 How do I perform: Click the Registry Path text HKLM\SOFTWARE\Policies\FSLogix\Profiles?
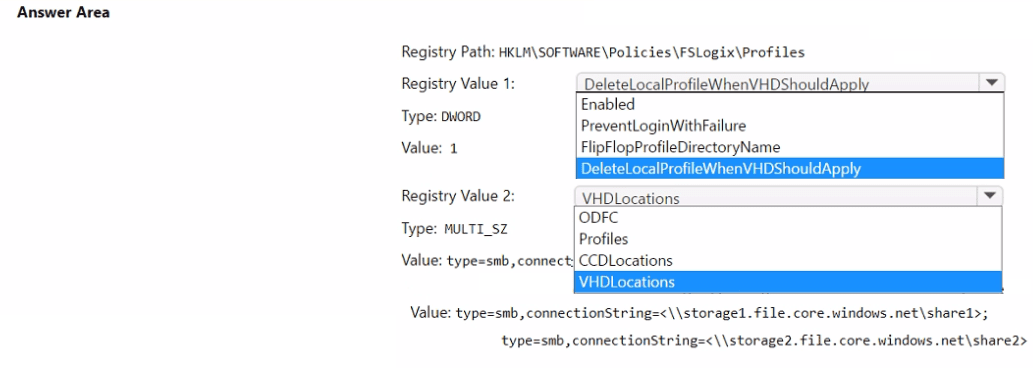pos(652,53)
